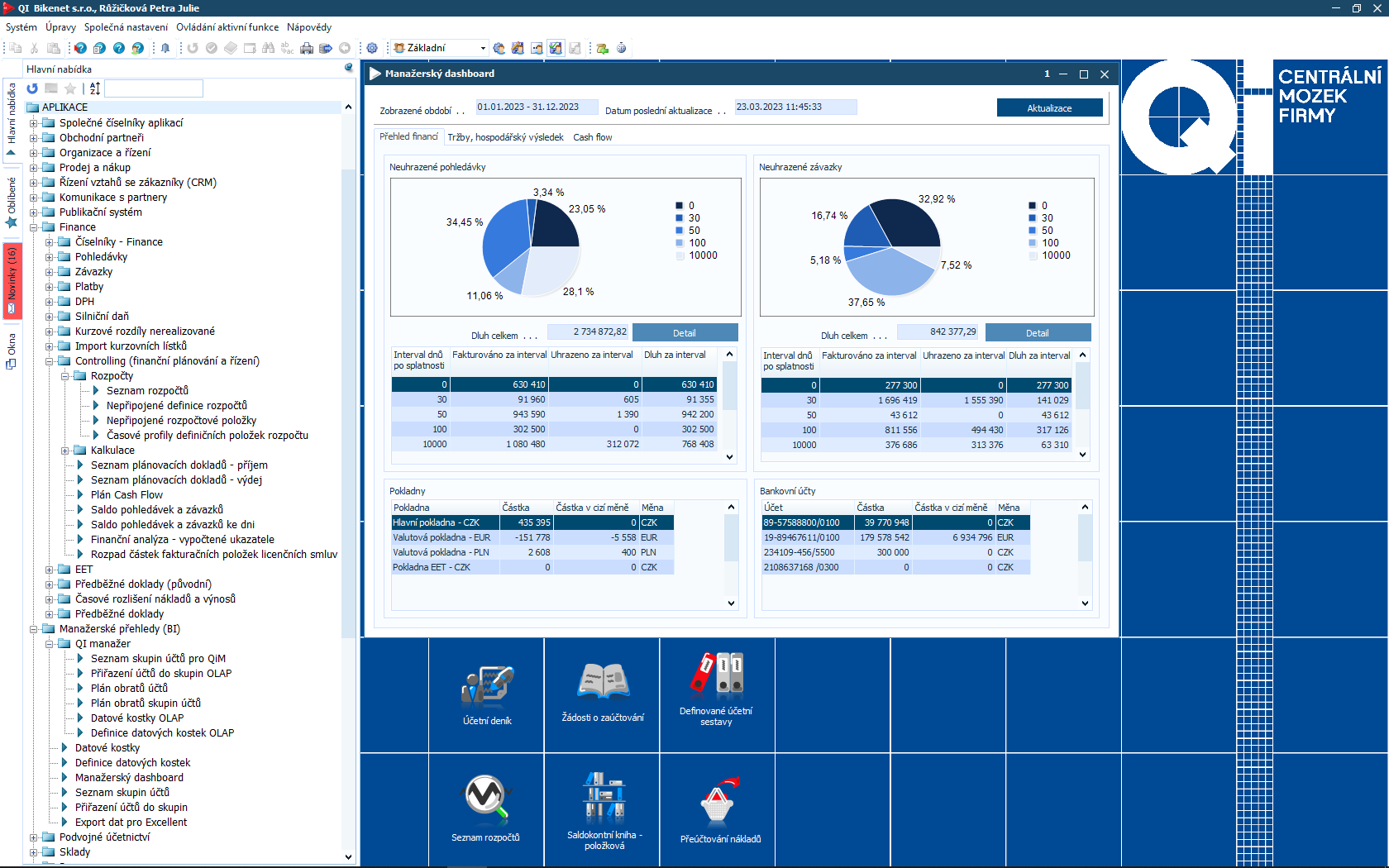This screenshot has height=868, width=1389.
Task: Collapse the Finance tree folder
Action: (x=34, y=227)
